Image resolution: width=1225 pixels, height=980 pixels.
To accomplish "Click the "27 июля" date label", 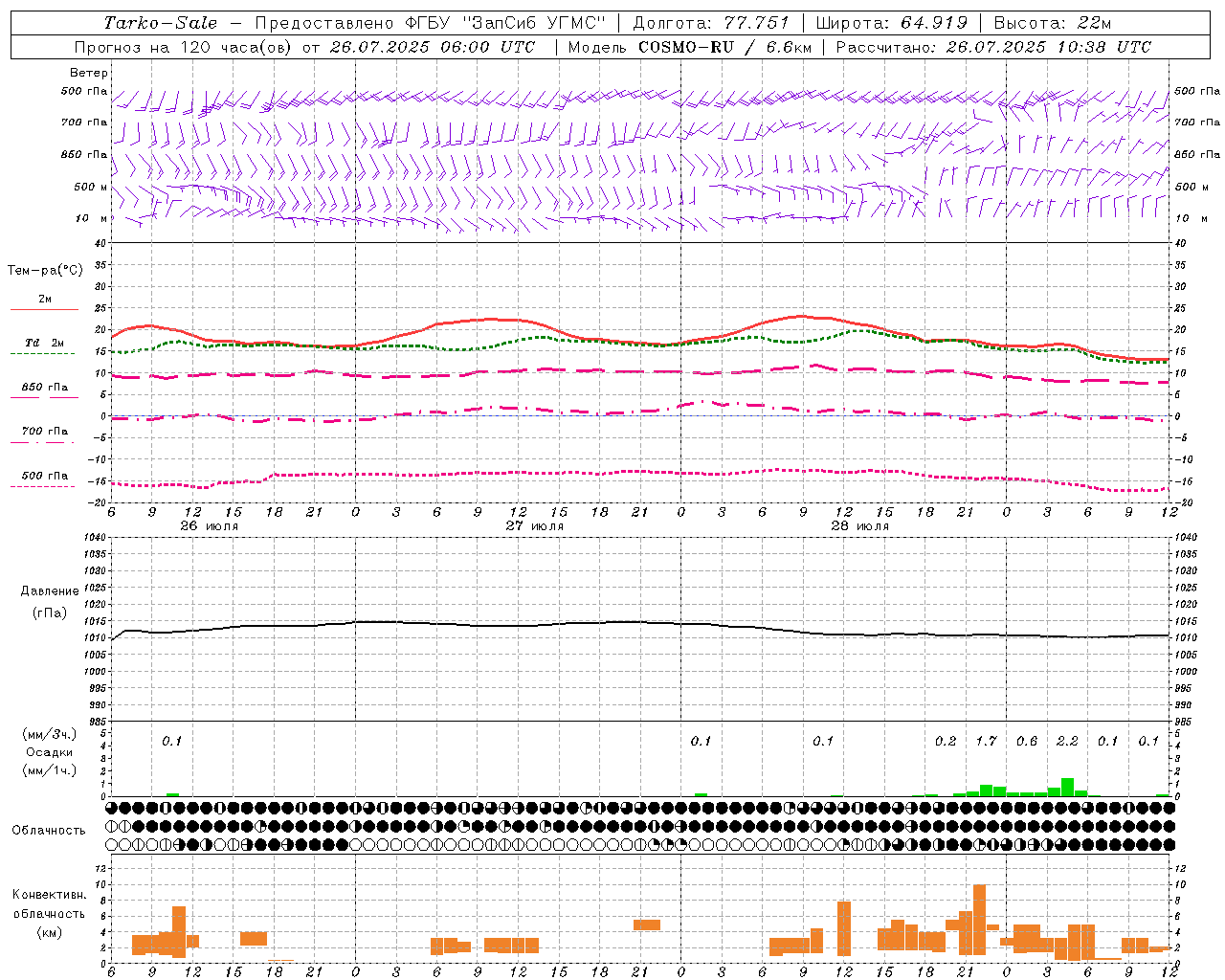I will (534, 526).
